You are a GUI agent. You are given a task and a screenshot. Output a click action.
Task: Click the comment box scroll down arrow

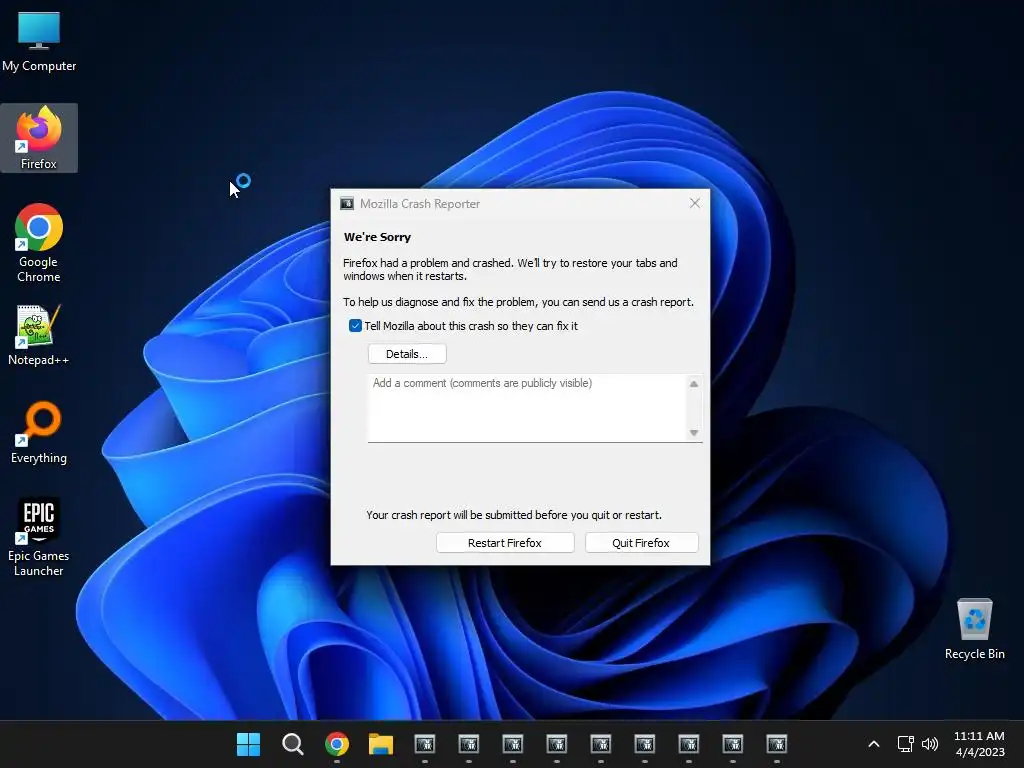[694, 433]
